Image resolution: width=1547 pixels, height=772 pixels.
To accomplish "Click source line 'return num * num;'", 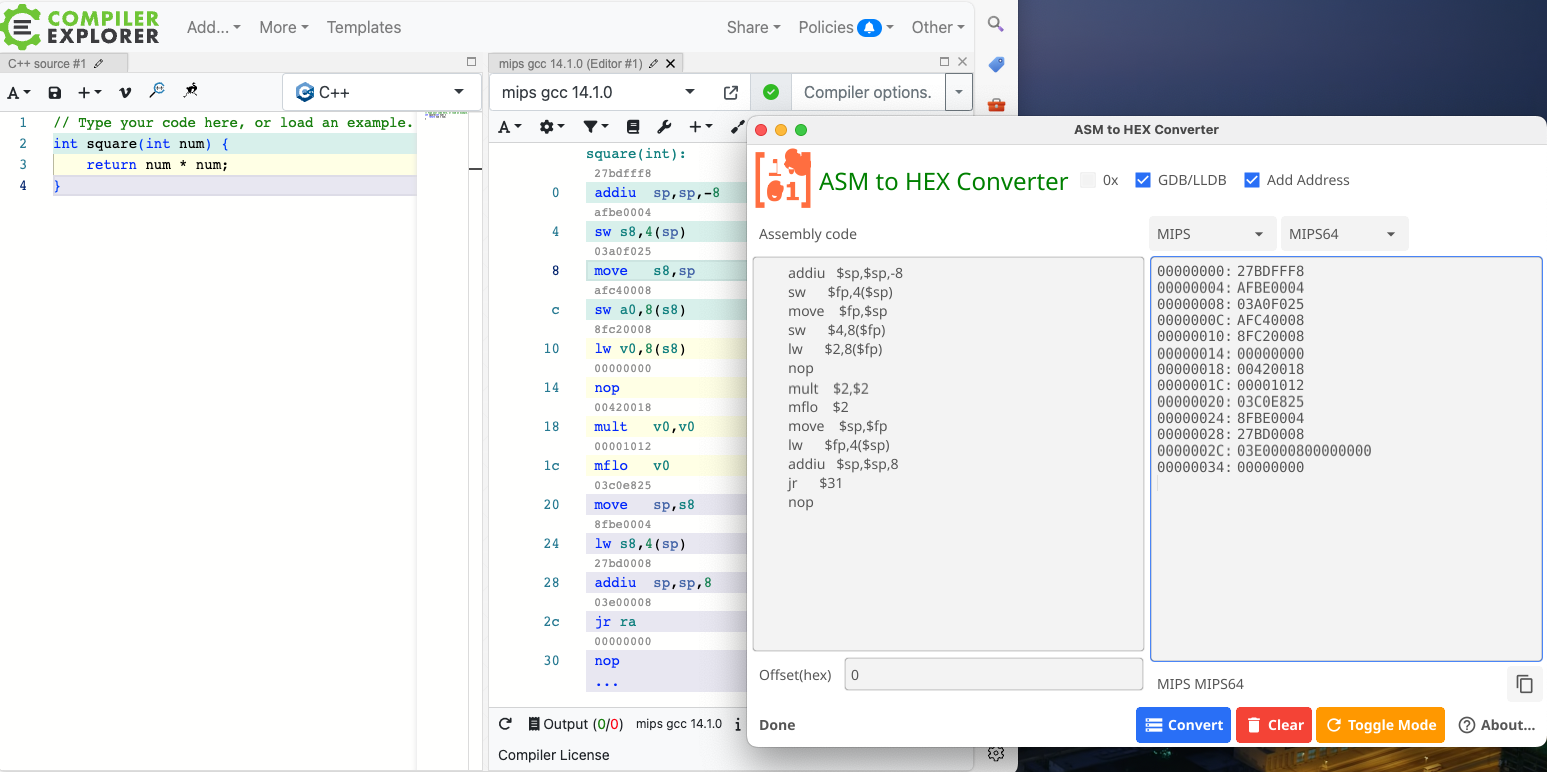I will click(x=234, y=165).
